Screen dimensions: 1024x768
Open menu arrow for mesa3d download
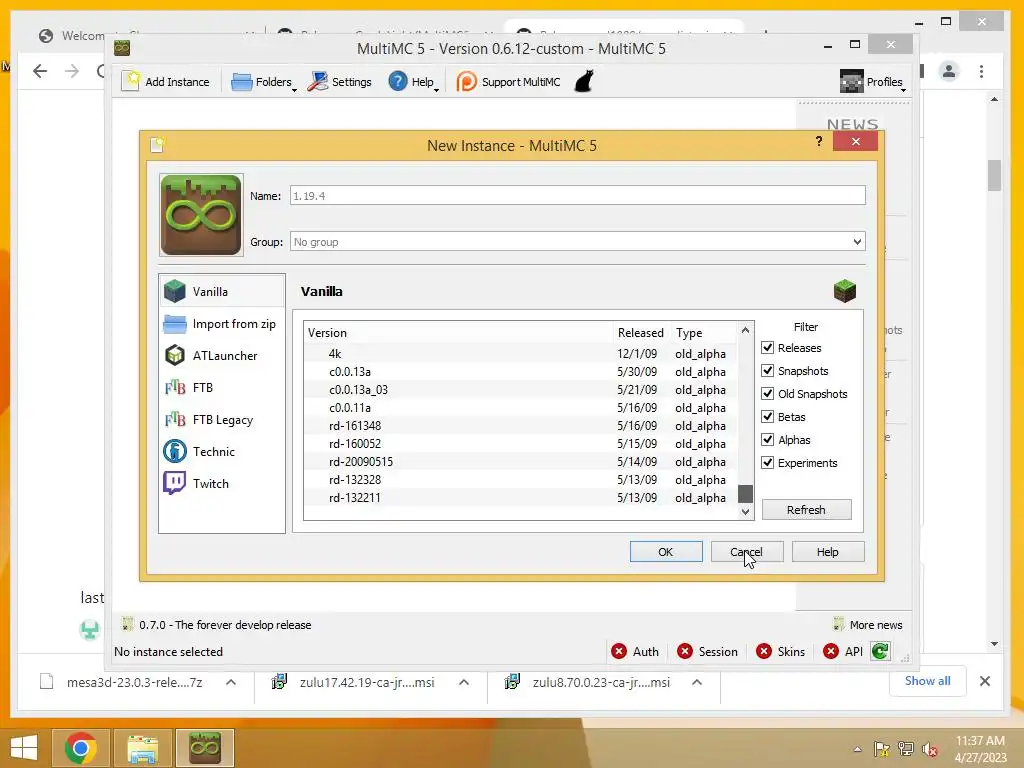tap(231, 682)
